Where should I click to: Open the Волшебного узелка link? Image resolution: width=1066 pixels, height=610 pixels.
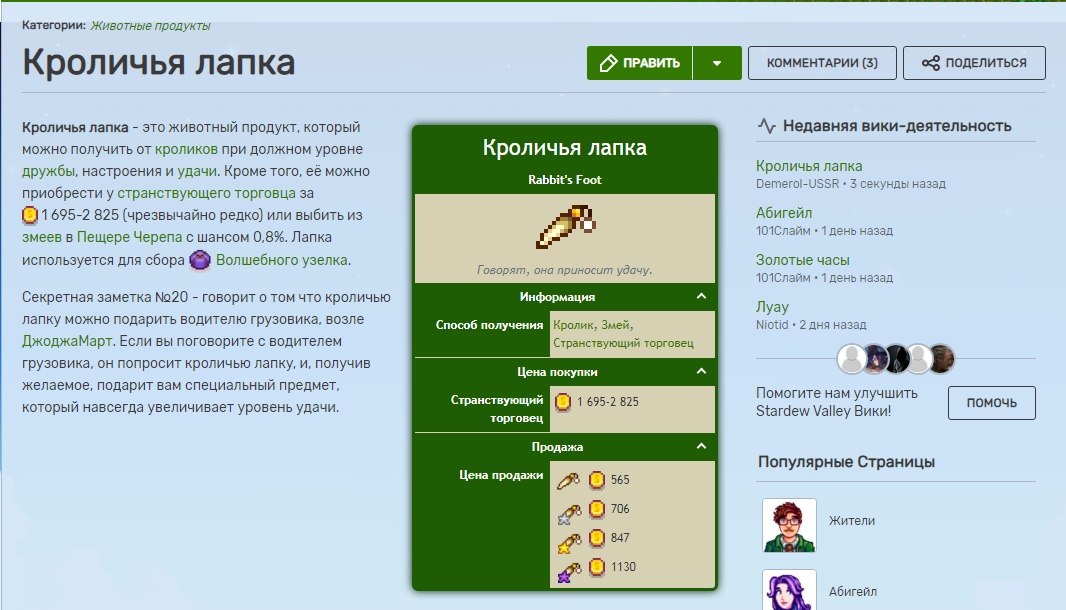click(x=281, y=260)
